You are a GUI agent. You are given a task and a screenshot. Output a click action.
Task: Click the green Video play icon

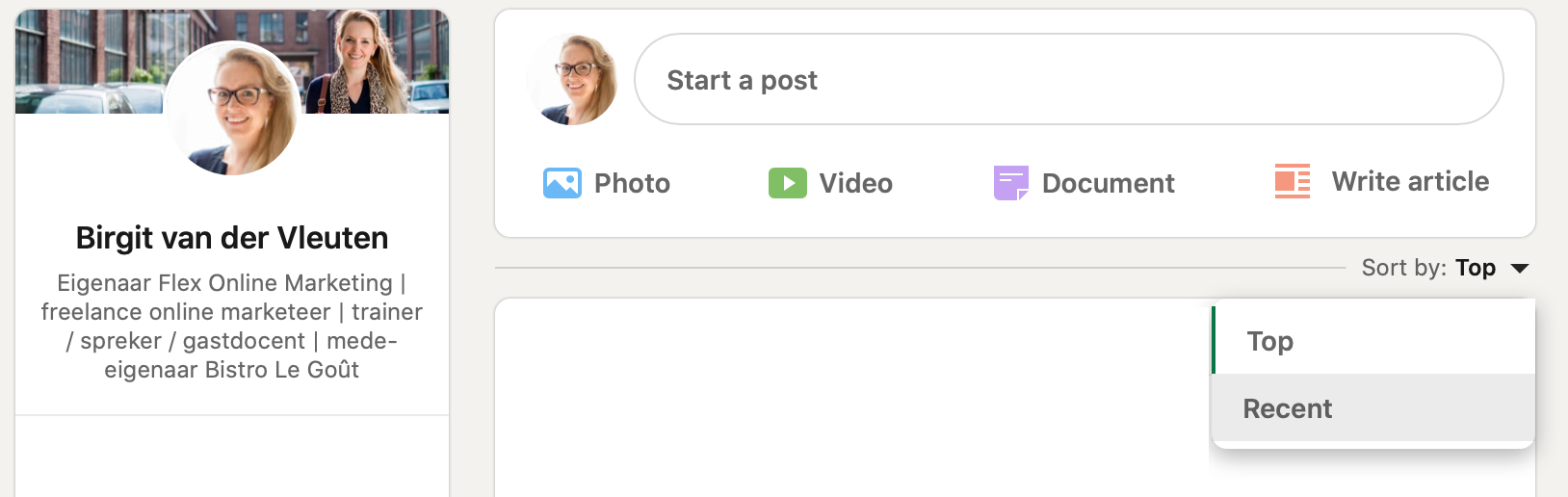point(787,183)
